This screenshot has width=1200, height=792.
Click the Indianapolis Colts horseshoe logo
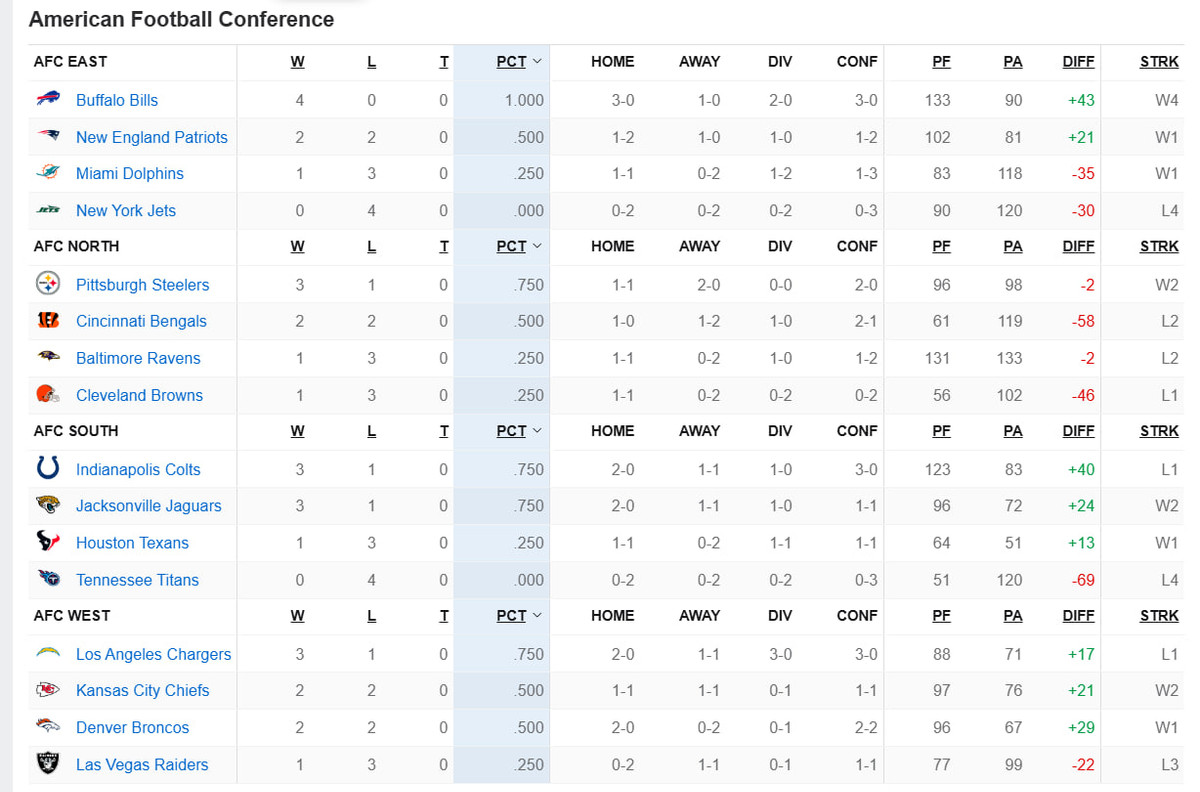(48, 468)
